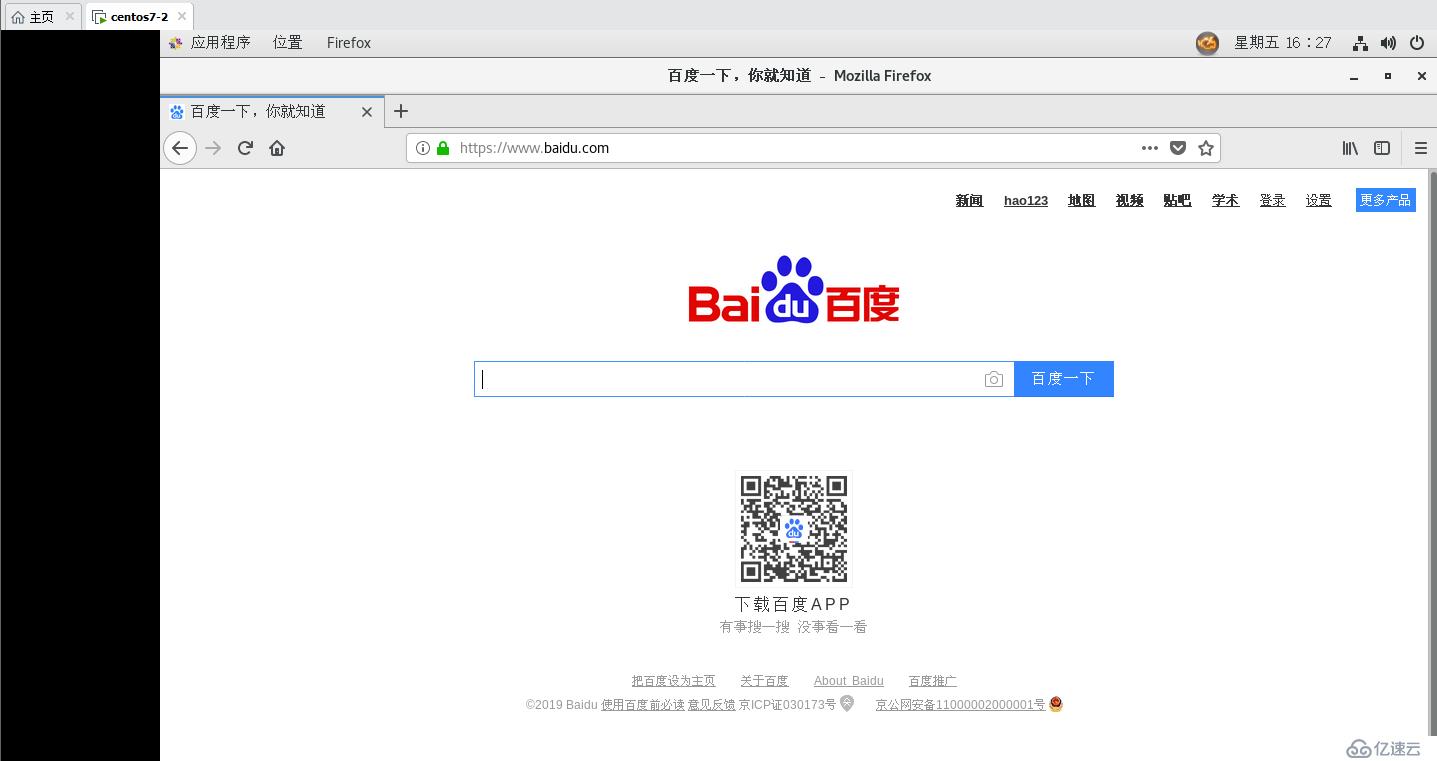This screenshot has height=761, width=1437.
Task: Open the 贴吧 link
Action: tap(1177, 200)
